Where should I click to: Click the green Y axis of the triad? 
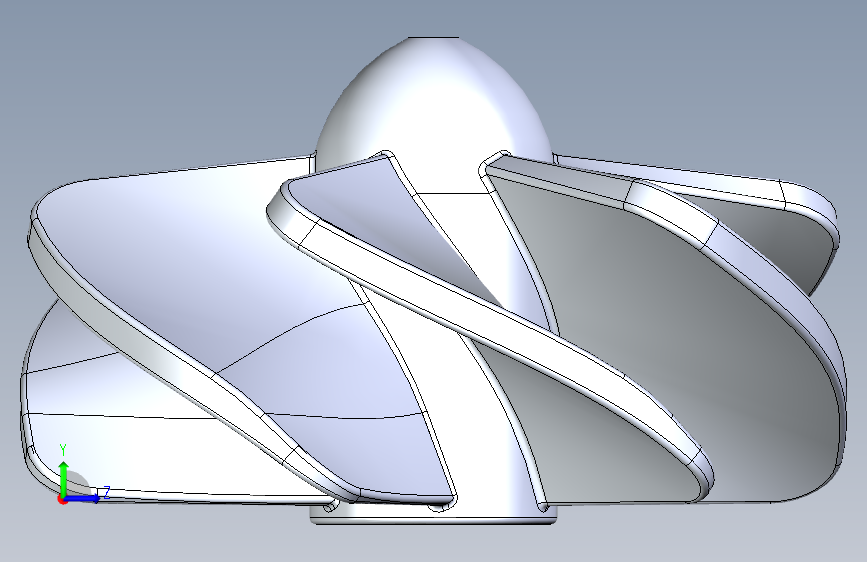pyautogui.click(x=64, y=478)
